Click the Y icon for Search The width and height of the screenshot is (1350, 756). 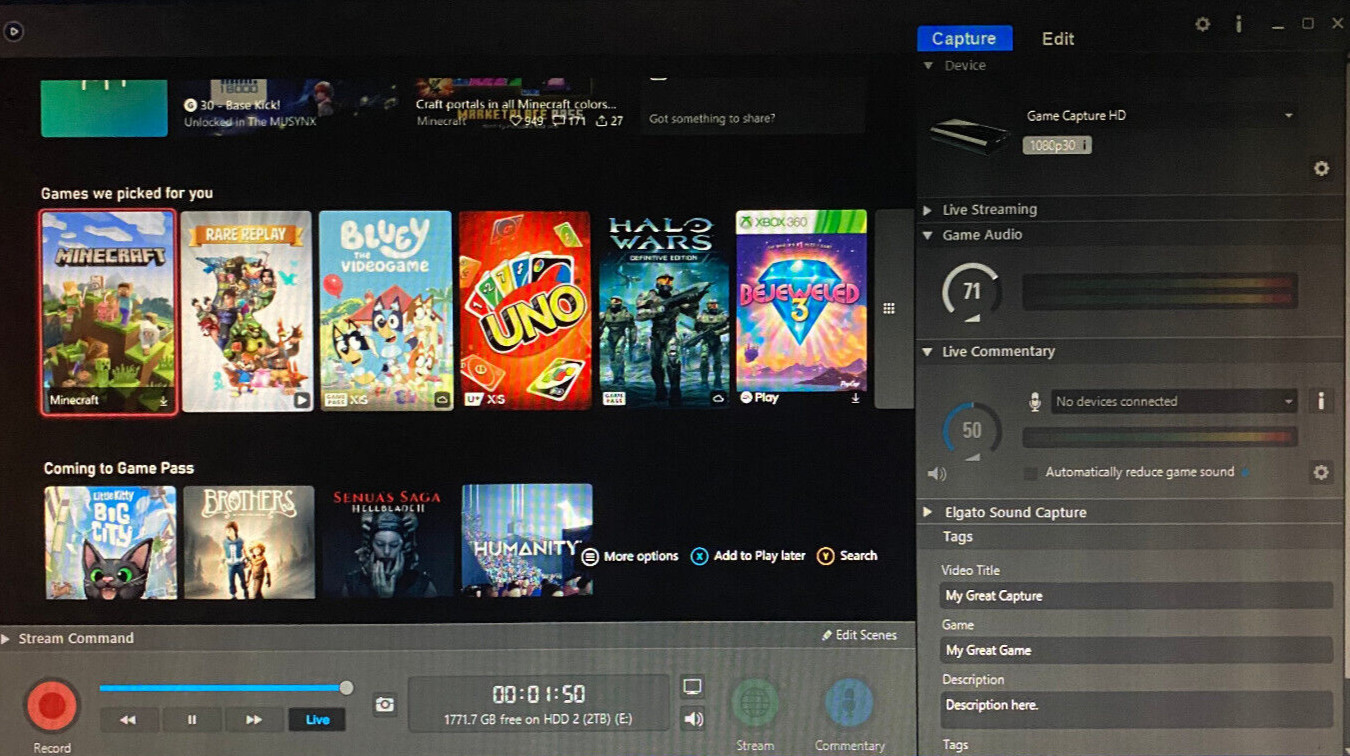[x=825, y=556]
